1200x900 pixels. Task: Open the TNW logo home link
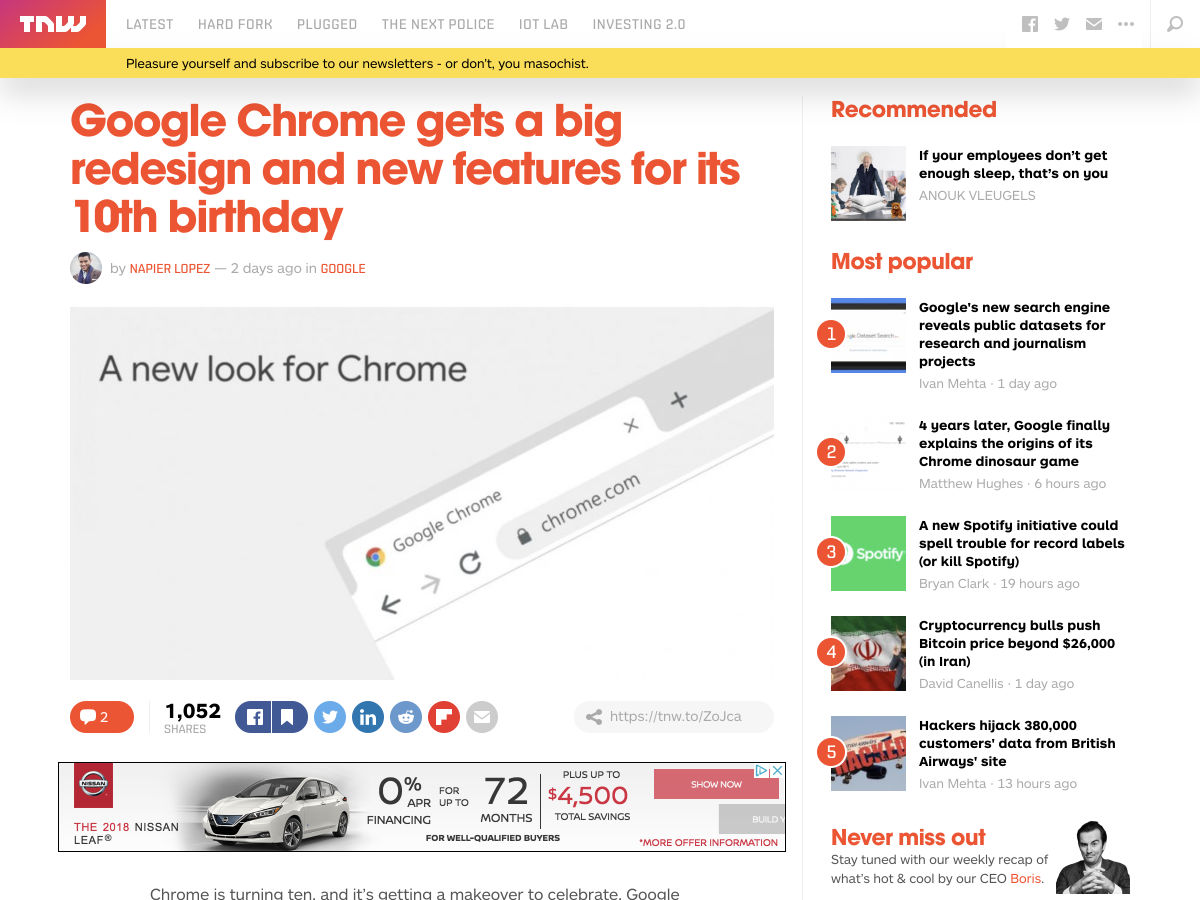(53, 24)
